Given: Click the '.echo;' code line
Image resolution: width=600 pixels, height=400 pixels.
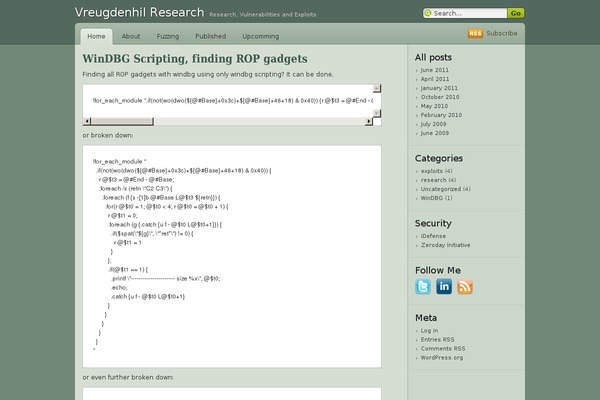Looking at the screenshot, I should click(x=119, y=287).
